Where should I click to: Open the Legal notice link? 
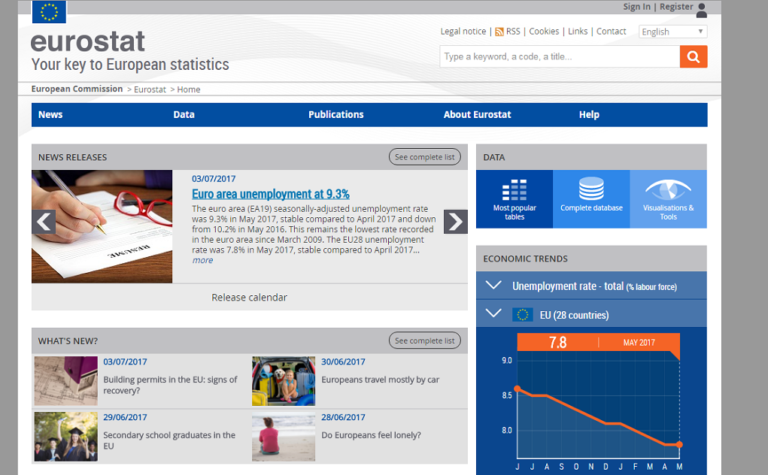[x=463, y=31]
